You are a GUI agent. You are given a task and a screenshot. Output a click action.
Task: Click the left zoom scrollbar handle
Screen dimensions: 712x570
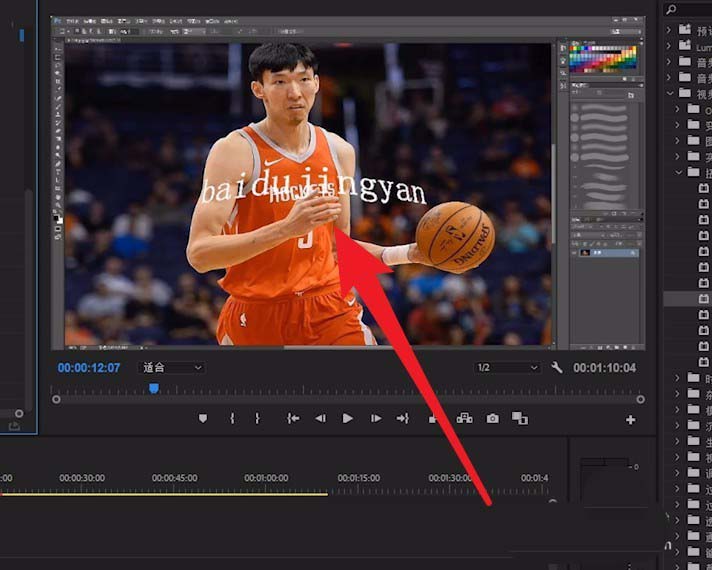[x=56, y=400]
